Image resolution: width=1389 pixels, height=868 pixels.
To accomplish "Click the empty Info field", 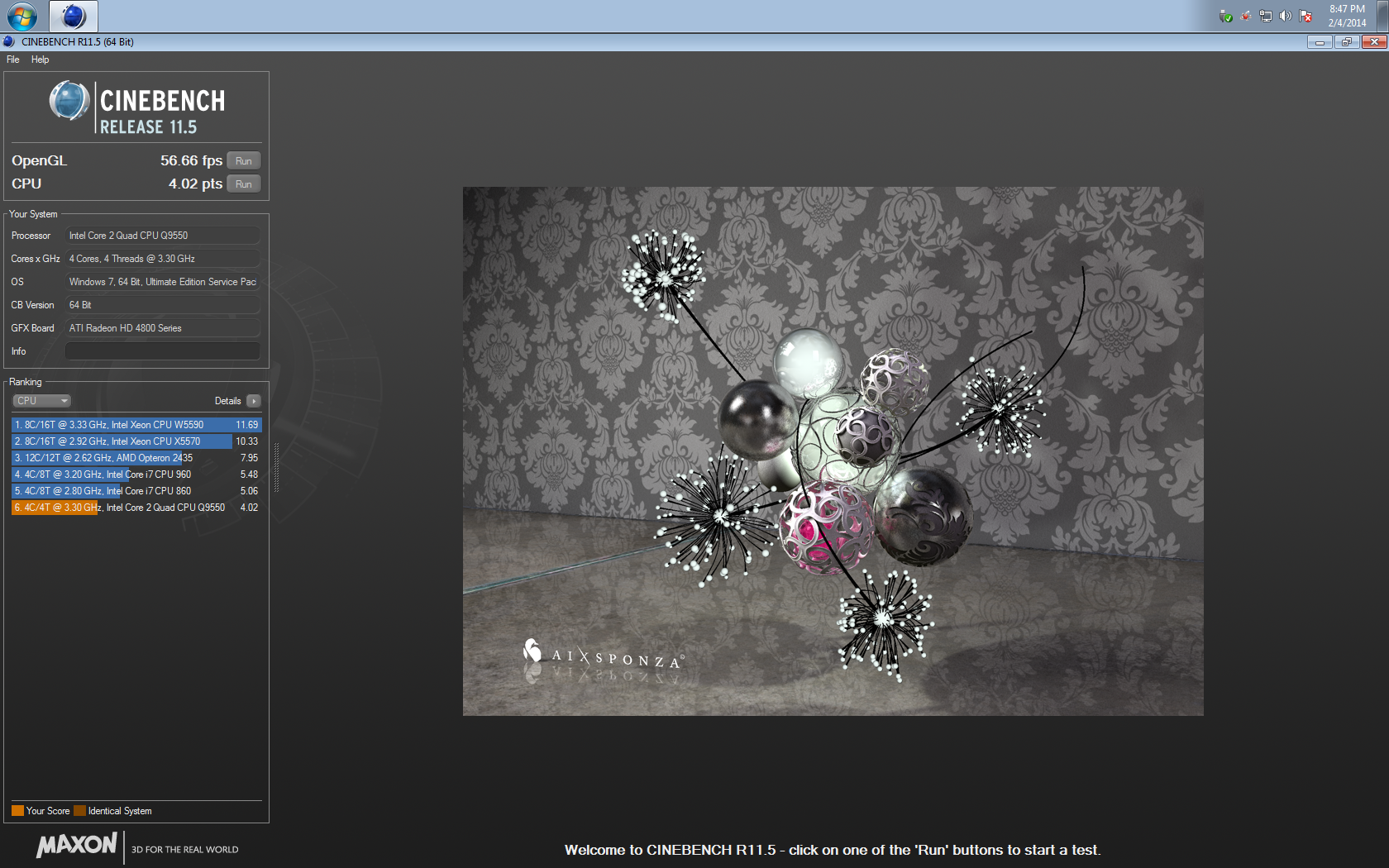I will pos(163,351).
